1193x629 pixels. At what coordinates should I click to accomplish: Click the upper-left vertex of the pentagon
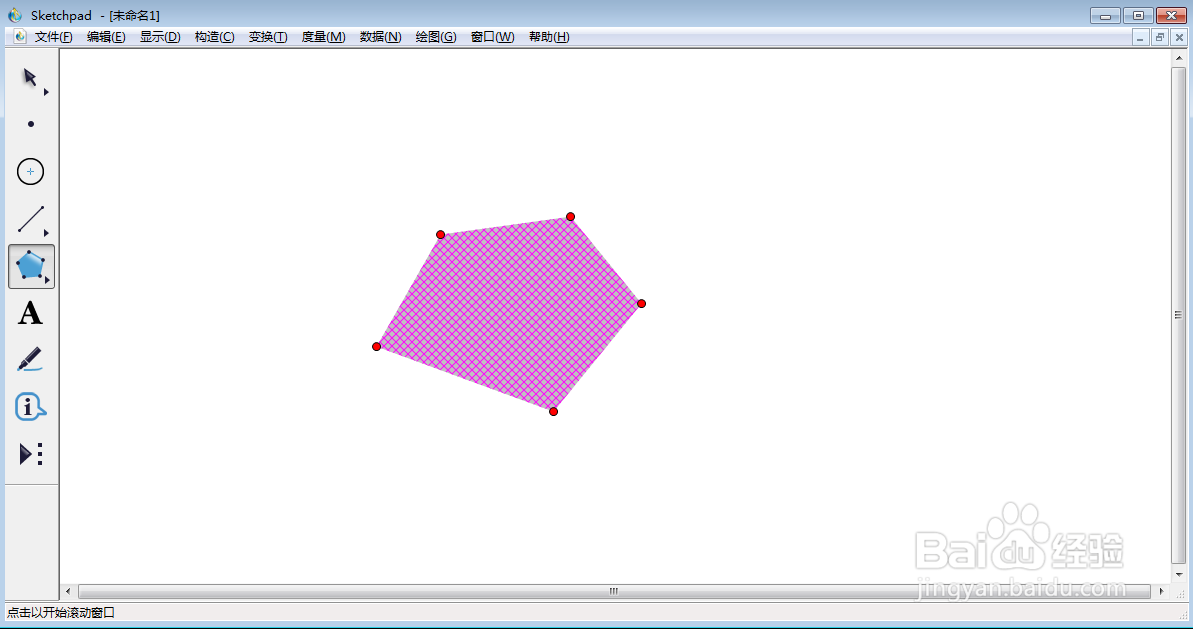pyautogui.click(x=441, y=234)
